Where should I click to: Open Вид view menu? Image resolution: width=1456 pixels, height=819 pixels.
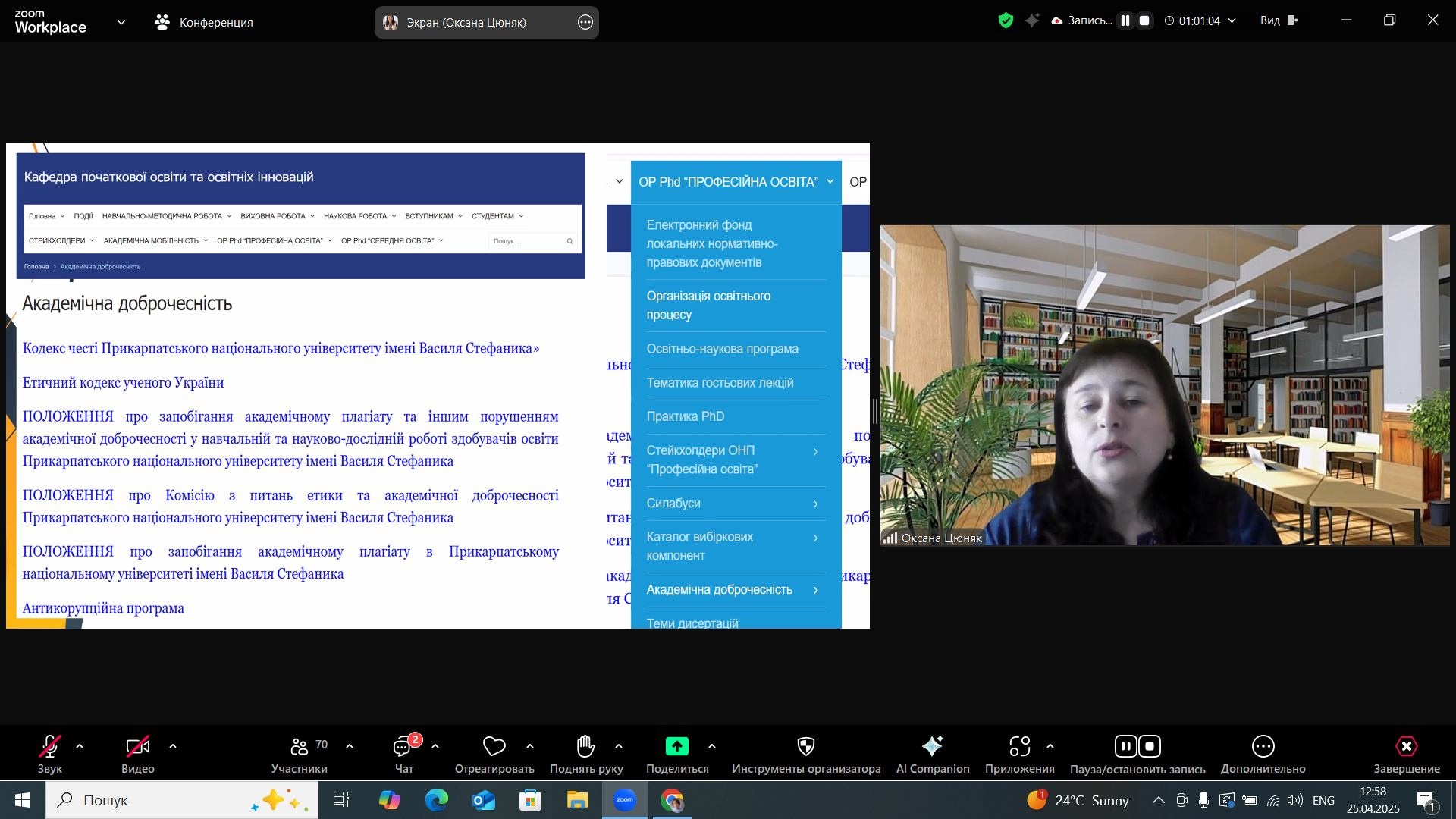click(x=1279, y=21)
